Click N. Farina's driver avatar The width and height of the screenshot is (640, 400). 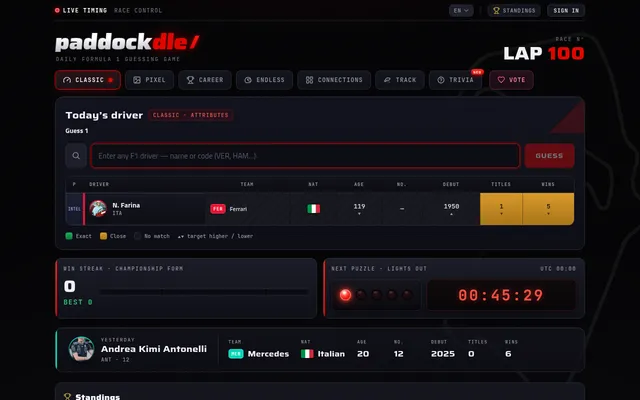pyautogui.click(x=98, y=209)
